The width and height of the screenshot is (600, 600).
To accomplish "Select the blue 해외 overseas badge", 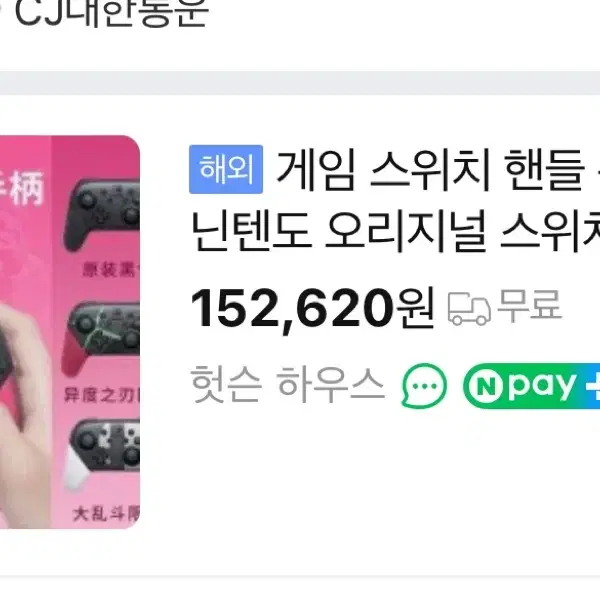I will point(226,169).
